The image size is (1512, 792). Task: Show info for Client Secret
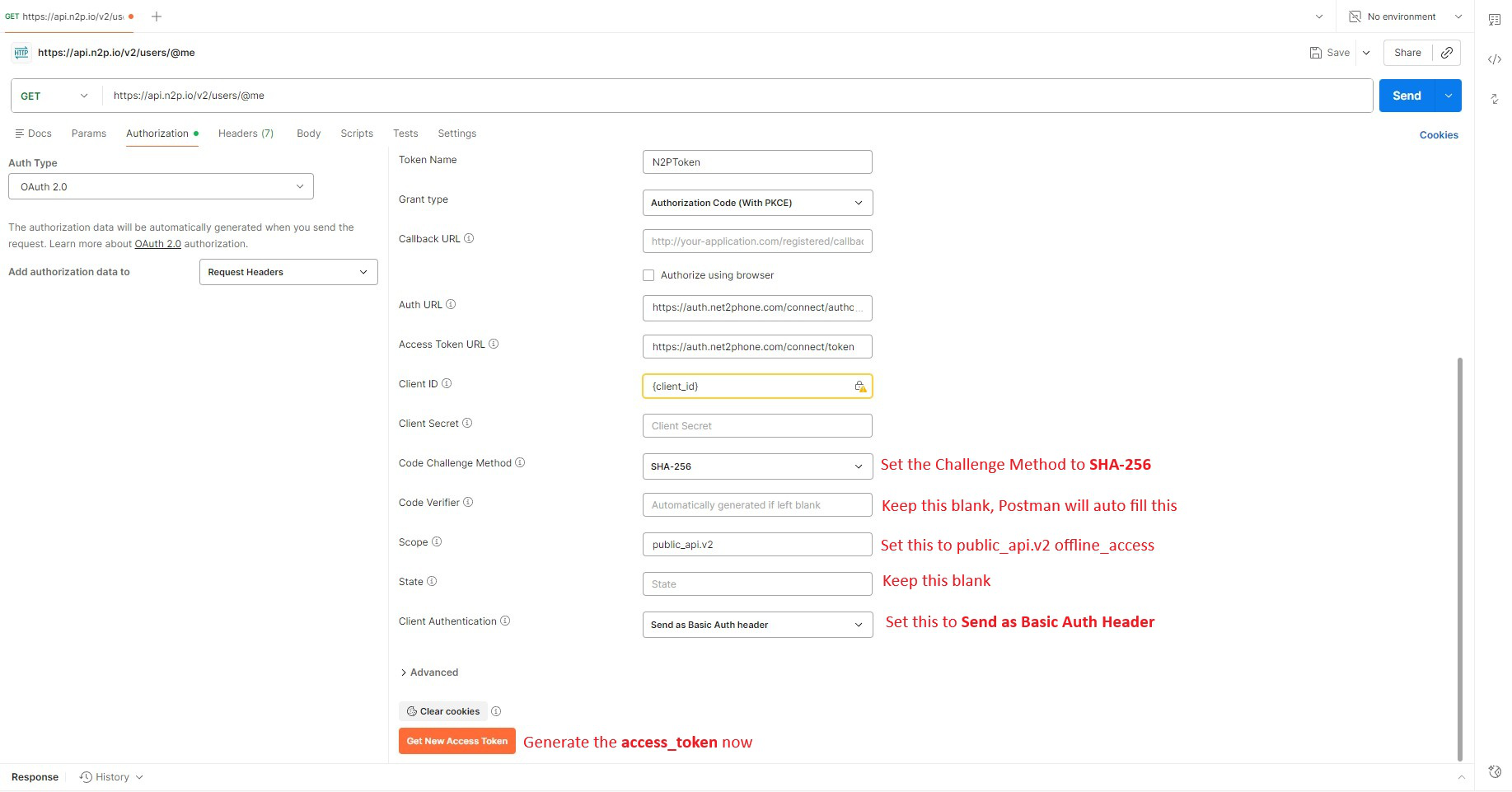467,424
